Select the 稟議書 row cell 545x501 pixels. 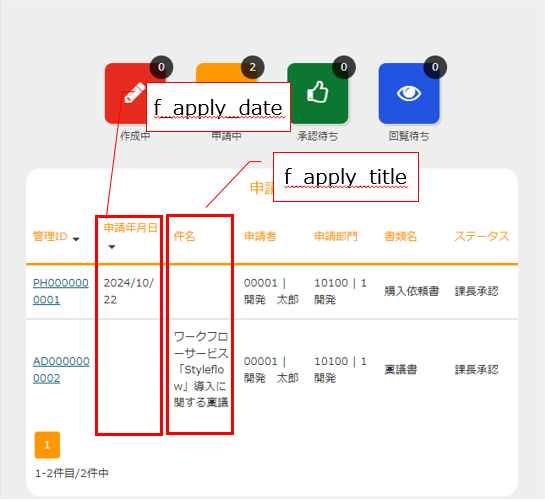[x=400, y=369]
